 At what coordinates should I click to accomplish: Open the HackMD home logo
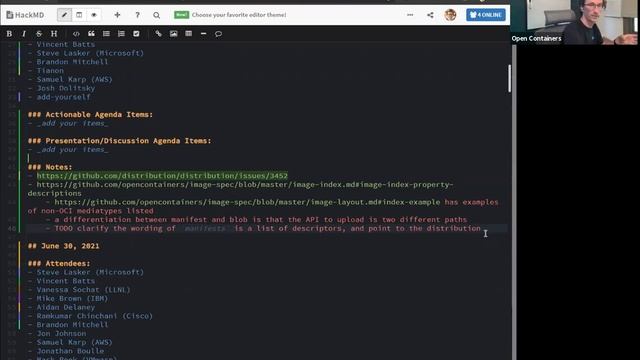coord(25,15)
